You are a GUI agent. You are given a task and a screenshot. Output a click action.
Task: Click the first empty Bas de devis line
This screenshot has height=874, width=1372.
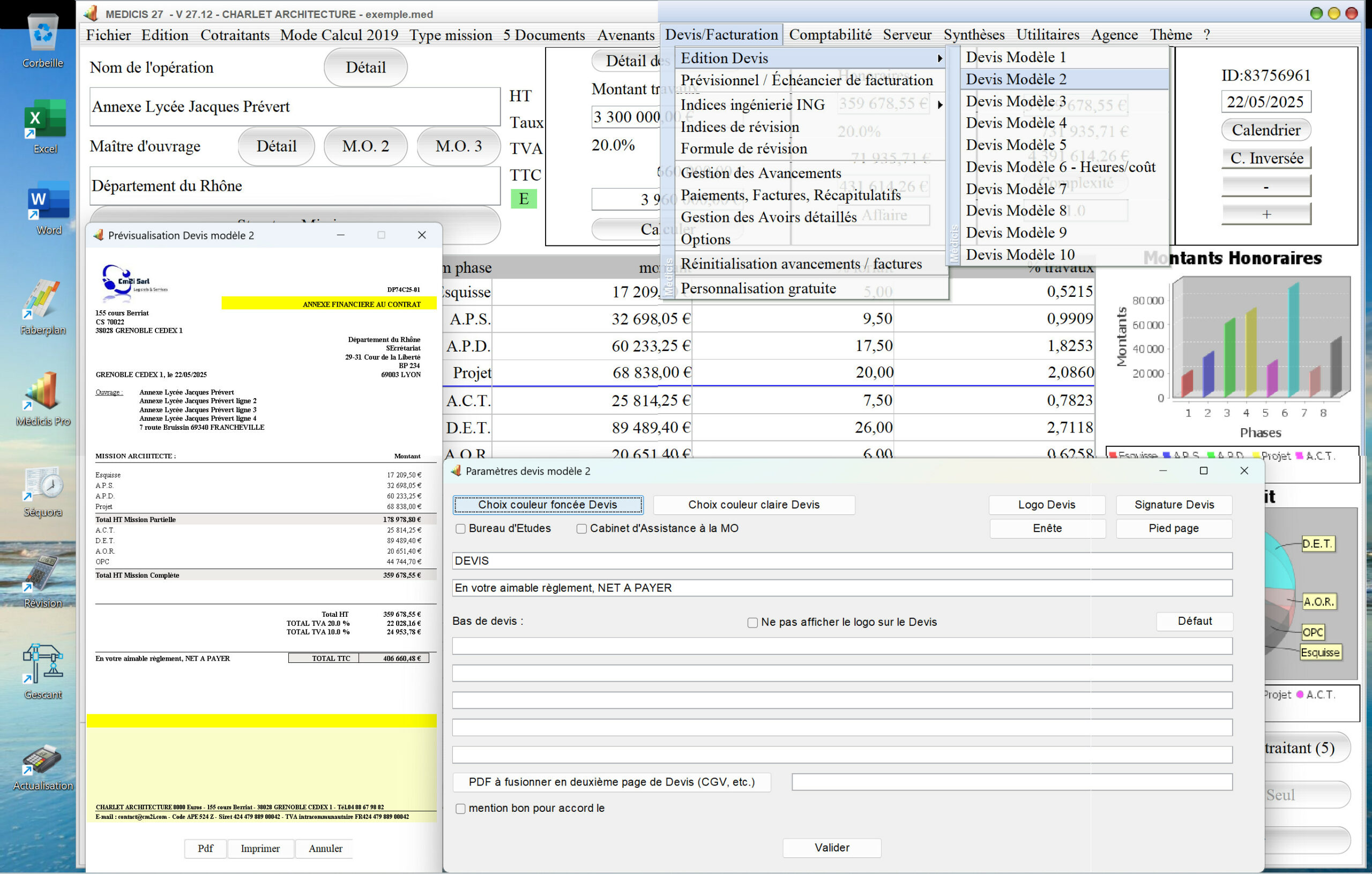(x=842, y=646)
